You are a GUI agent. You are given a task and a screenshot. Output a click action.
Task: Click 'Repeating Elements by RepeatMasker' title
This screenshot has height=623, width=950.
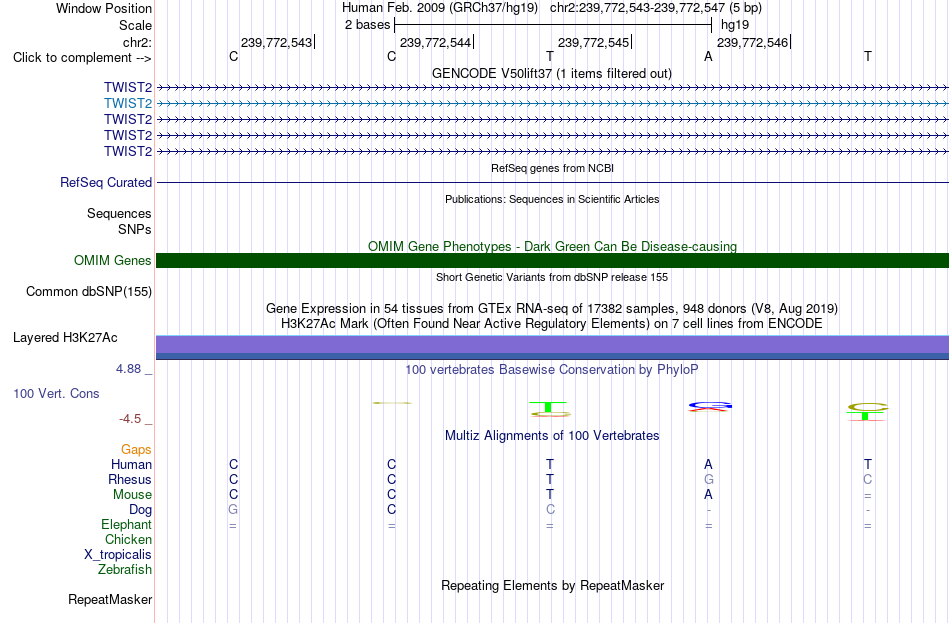point(552,585)
